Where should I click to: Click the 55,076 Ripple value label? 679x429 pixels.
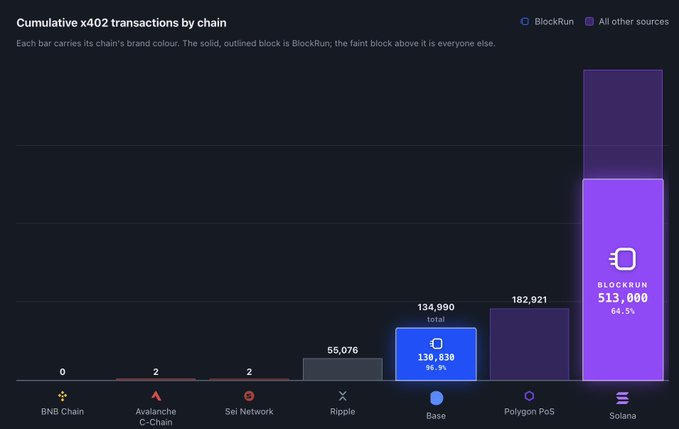(343, 350)
